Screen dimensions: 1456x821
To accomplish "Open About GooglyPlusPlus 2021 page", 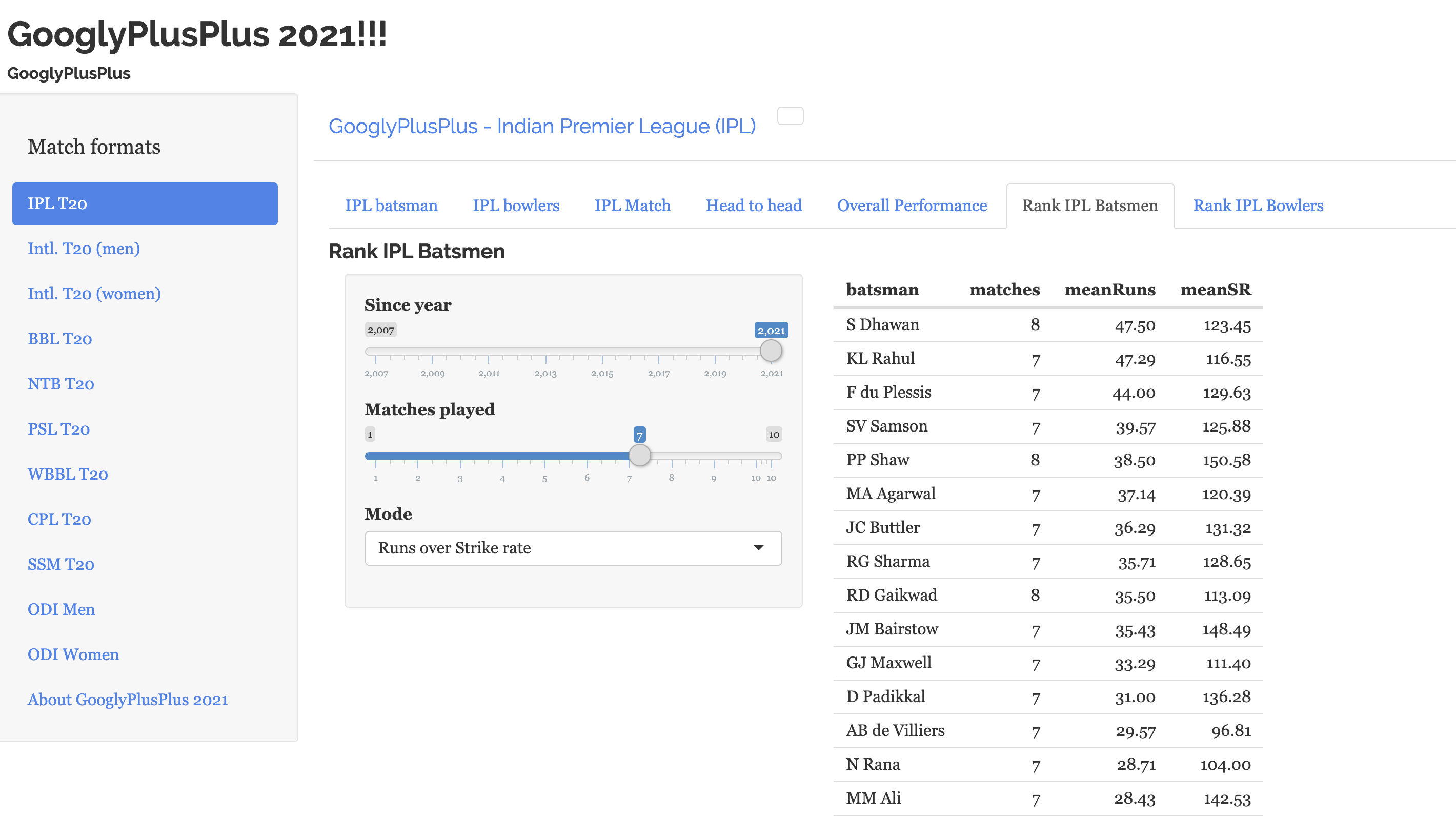I will [128, 700].
